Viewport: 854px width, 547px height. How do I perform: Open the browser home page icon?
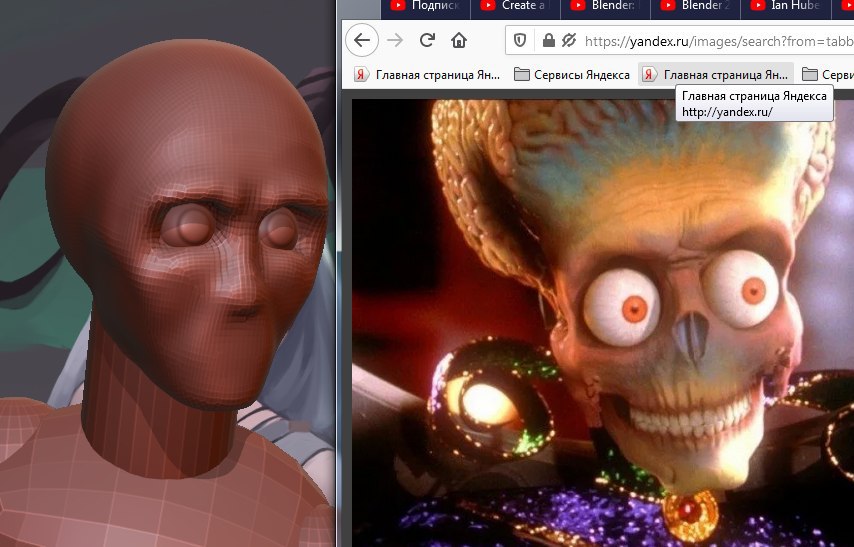point(459,40)
